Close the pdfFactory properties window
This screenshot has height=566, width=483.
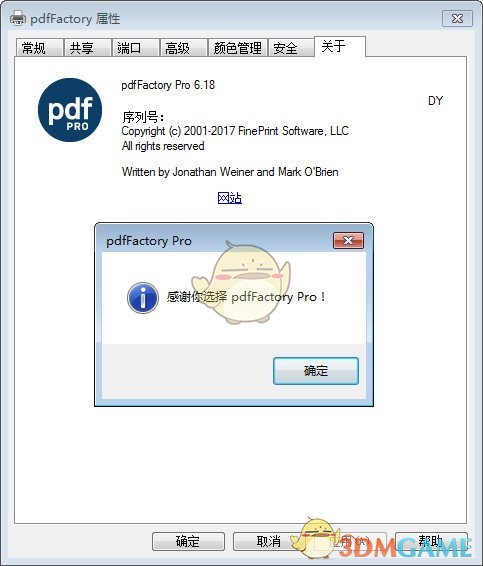[457, 18]
